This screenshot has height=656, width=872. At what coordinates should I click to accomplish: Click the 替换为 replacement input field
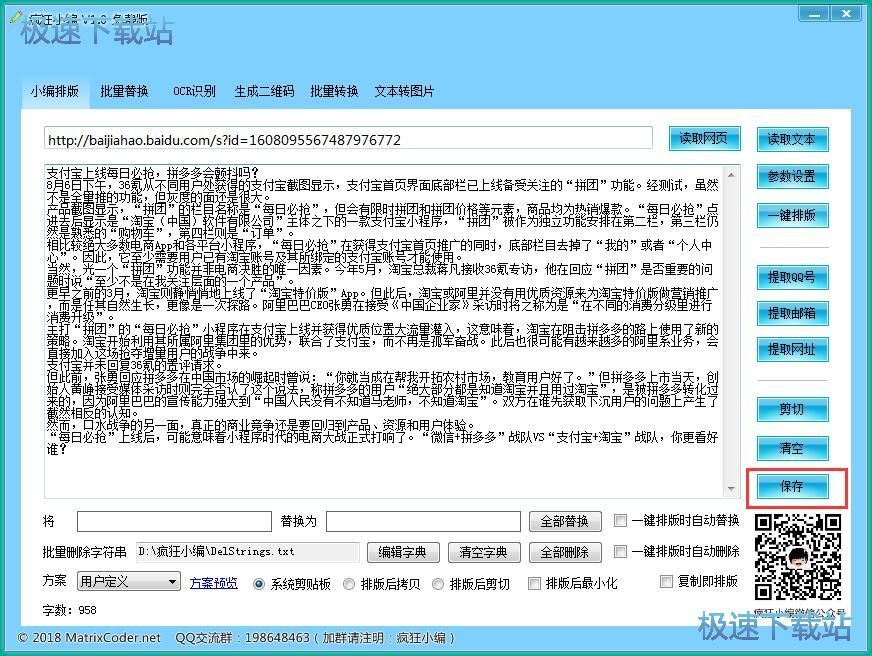pos(423,522)
